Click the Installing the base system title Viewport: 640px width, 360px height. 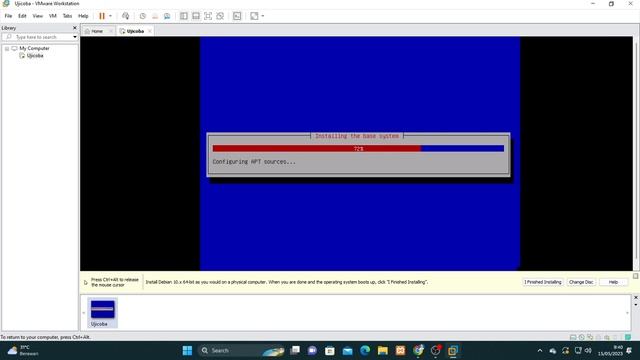pos(357,136)
